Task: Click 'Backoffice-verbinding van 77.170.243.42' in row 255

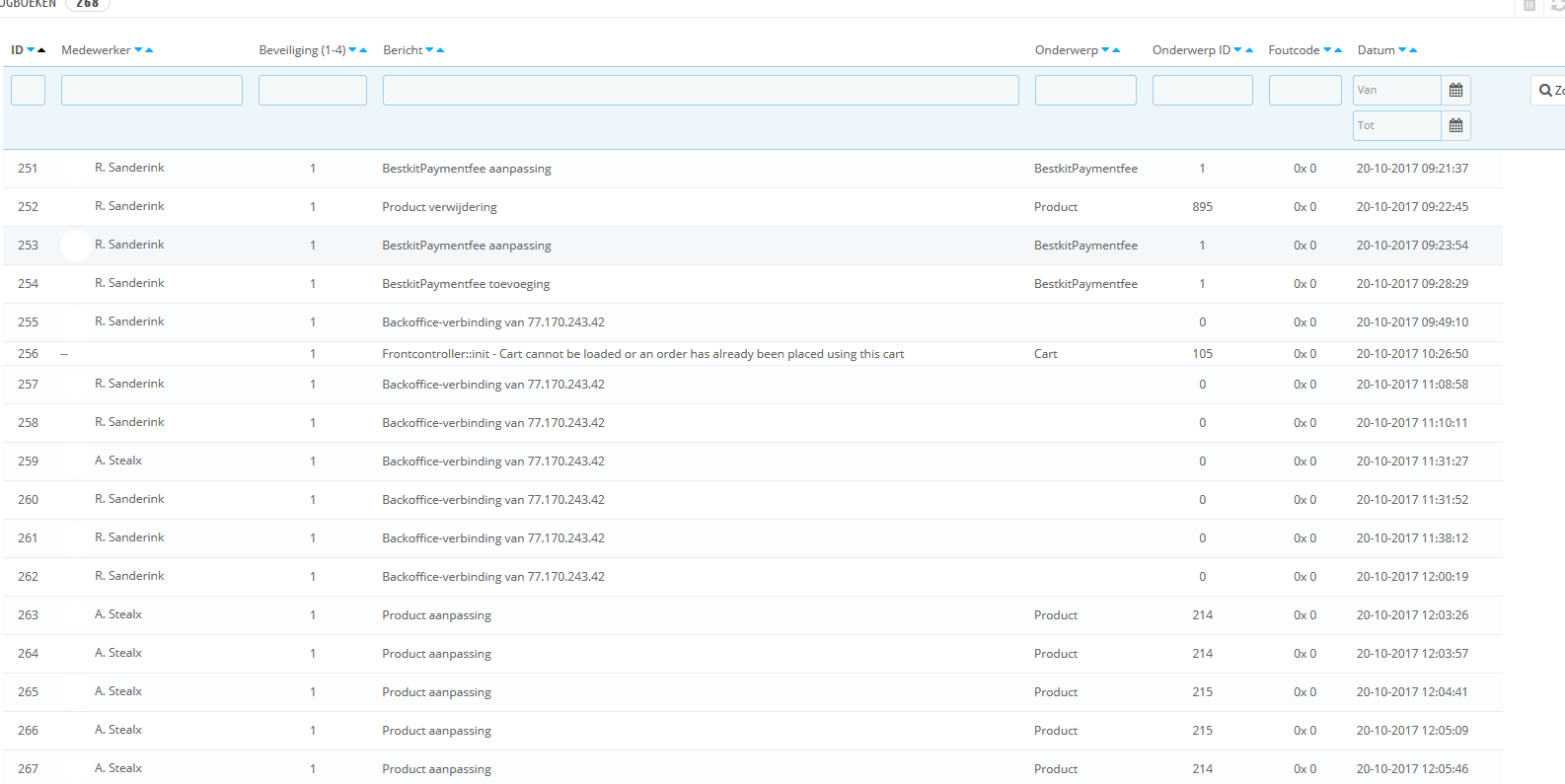Action: pos(493,322)
